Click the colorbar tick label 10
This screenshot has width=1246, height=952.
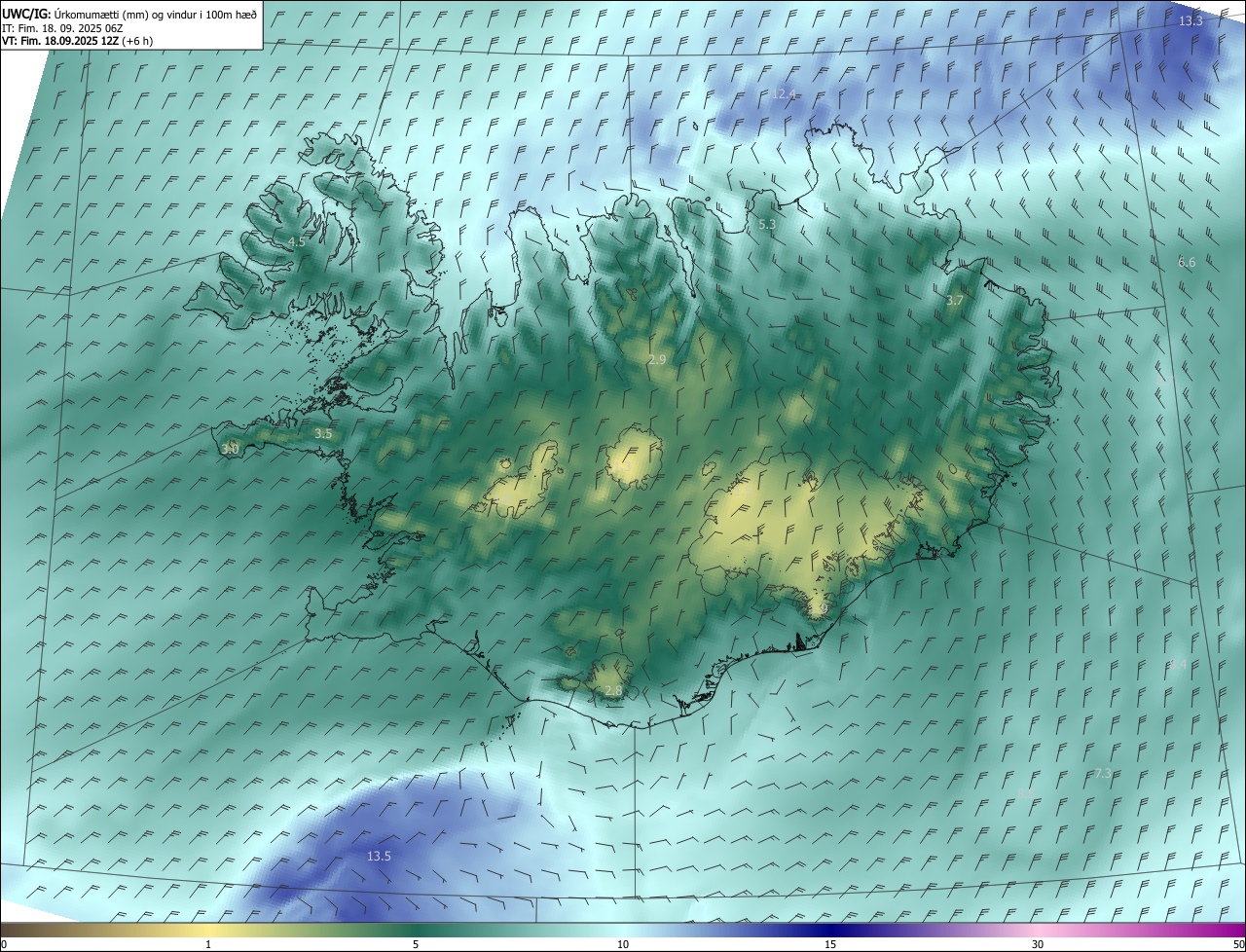pyautogui.click(x=623, y=944)
